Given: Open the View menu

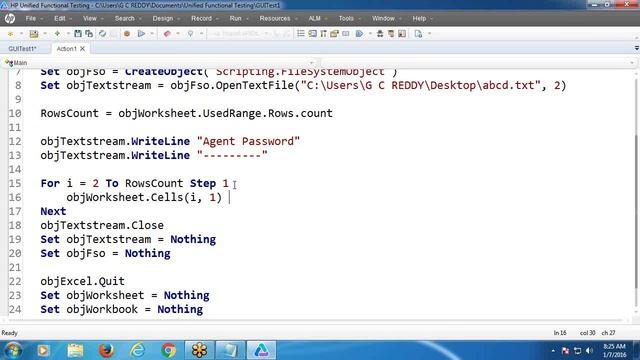Looking at the screenshot, I should [90, 18].
